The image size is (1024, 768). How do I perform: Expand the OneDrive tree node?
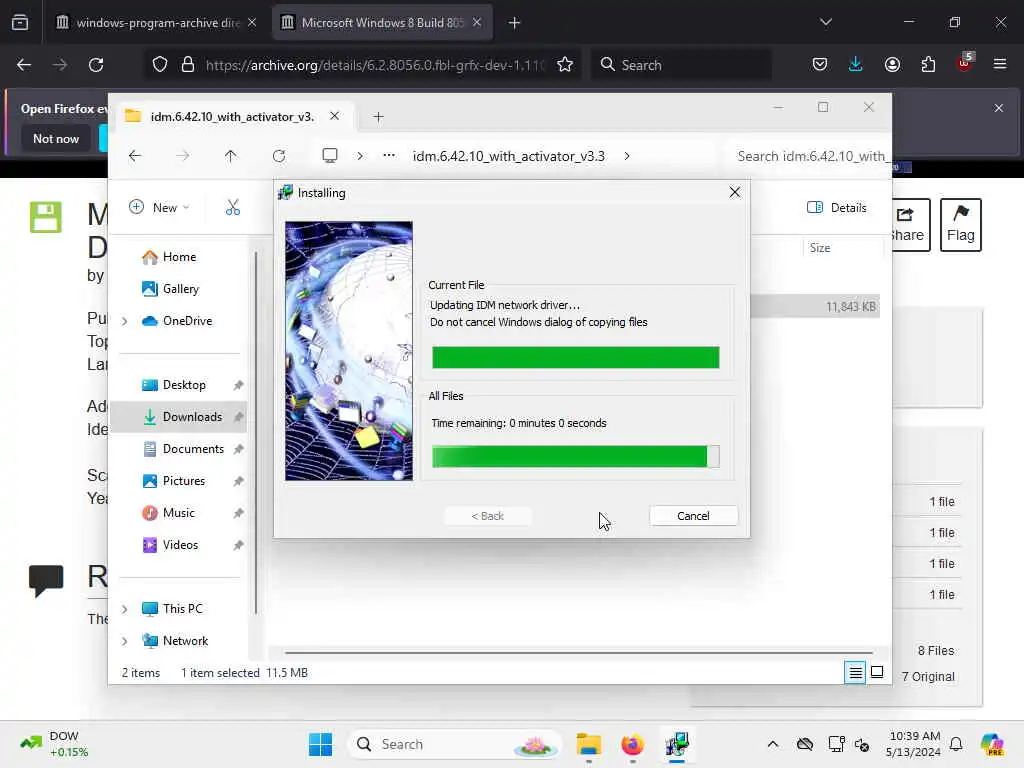(125, 321)
